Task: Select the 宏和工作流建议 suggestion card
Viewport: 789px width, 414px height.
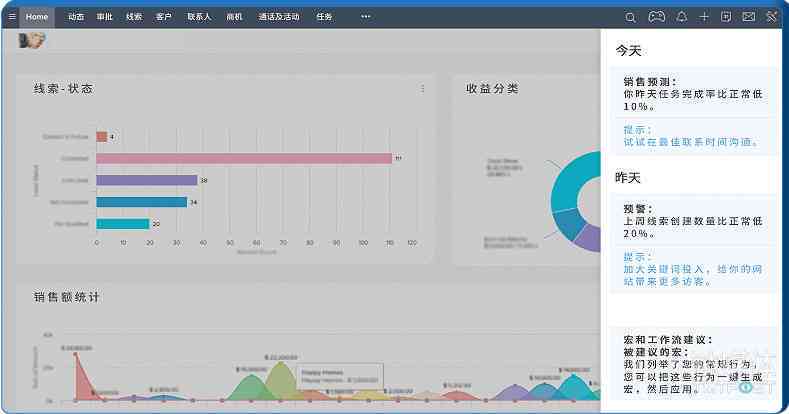Action: coord(693,364)
